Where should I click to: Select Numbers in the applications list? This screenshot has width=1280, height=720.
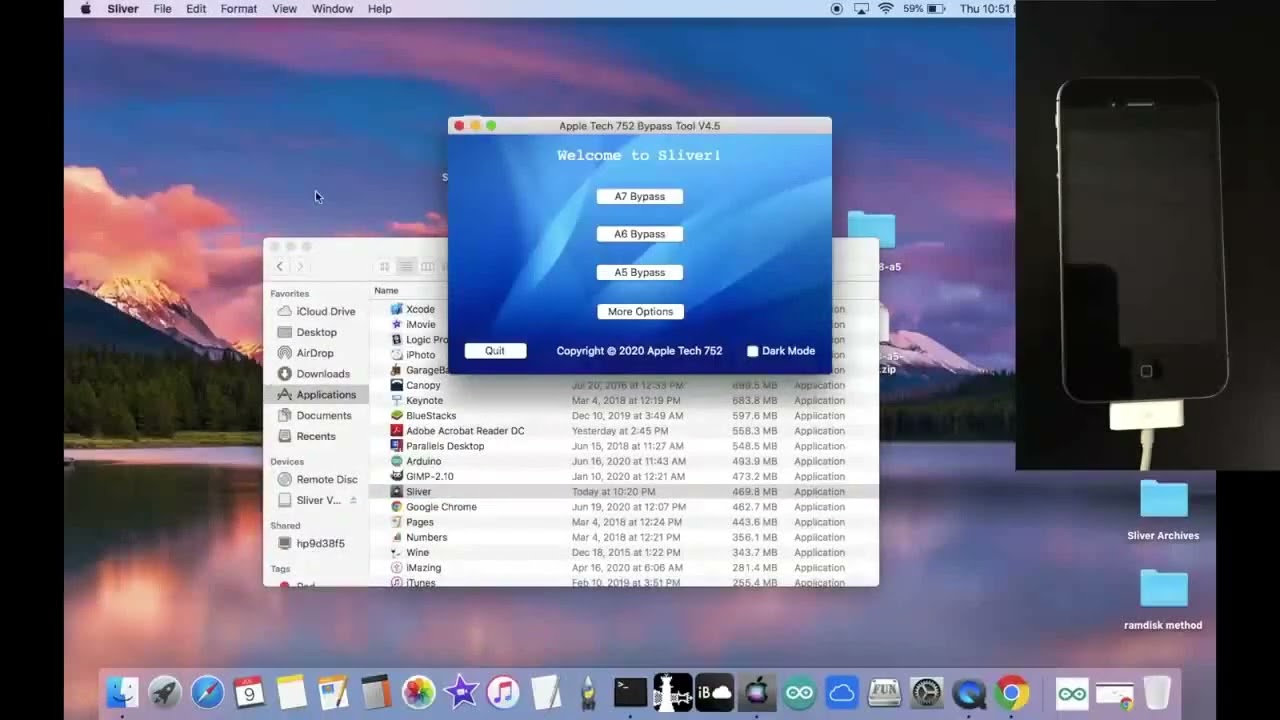click(x=624, y=537)
